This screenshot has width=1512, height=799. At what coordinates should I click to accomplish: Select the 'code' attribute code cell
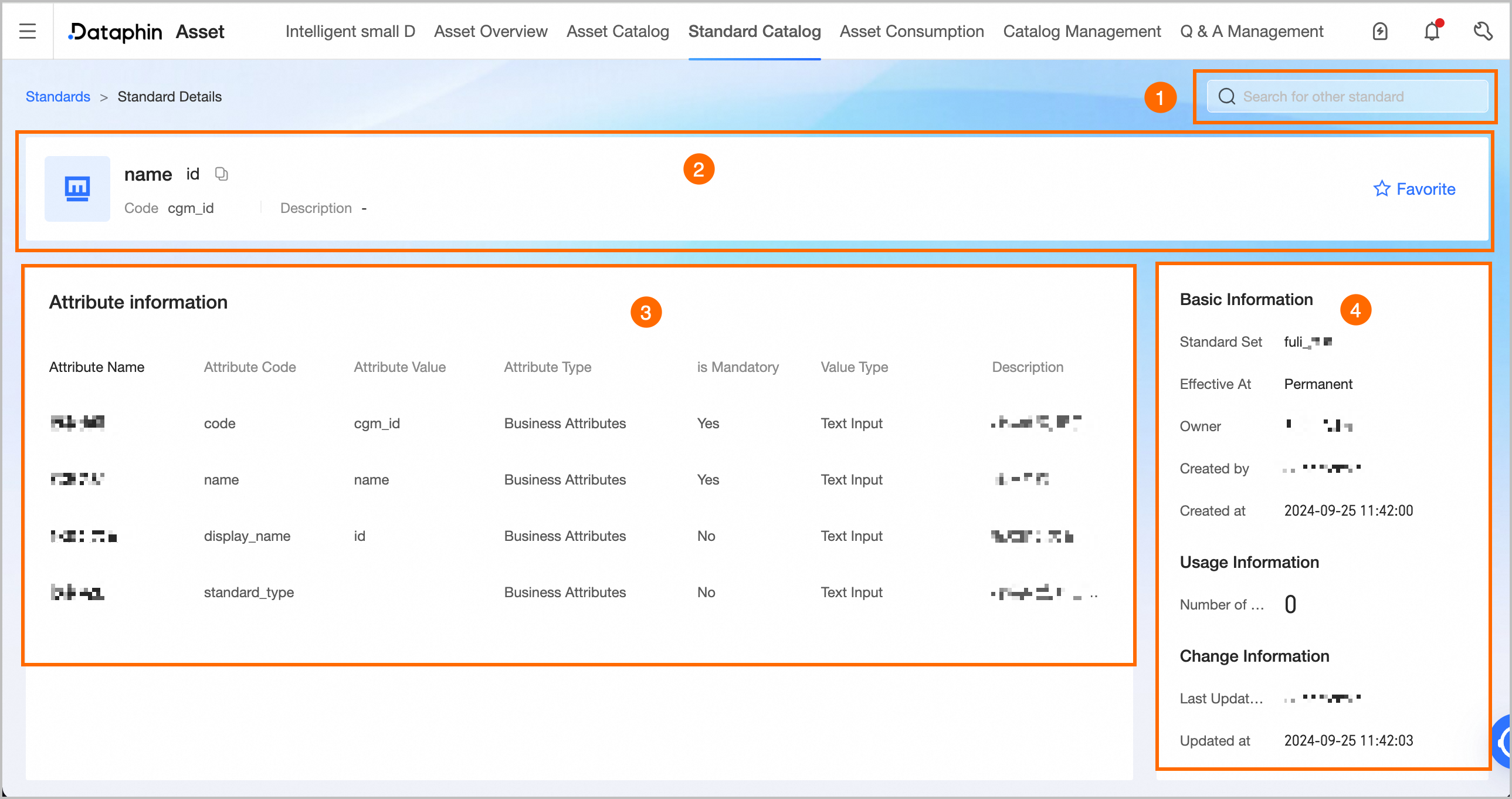pos(219,424)
